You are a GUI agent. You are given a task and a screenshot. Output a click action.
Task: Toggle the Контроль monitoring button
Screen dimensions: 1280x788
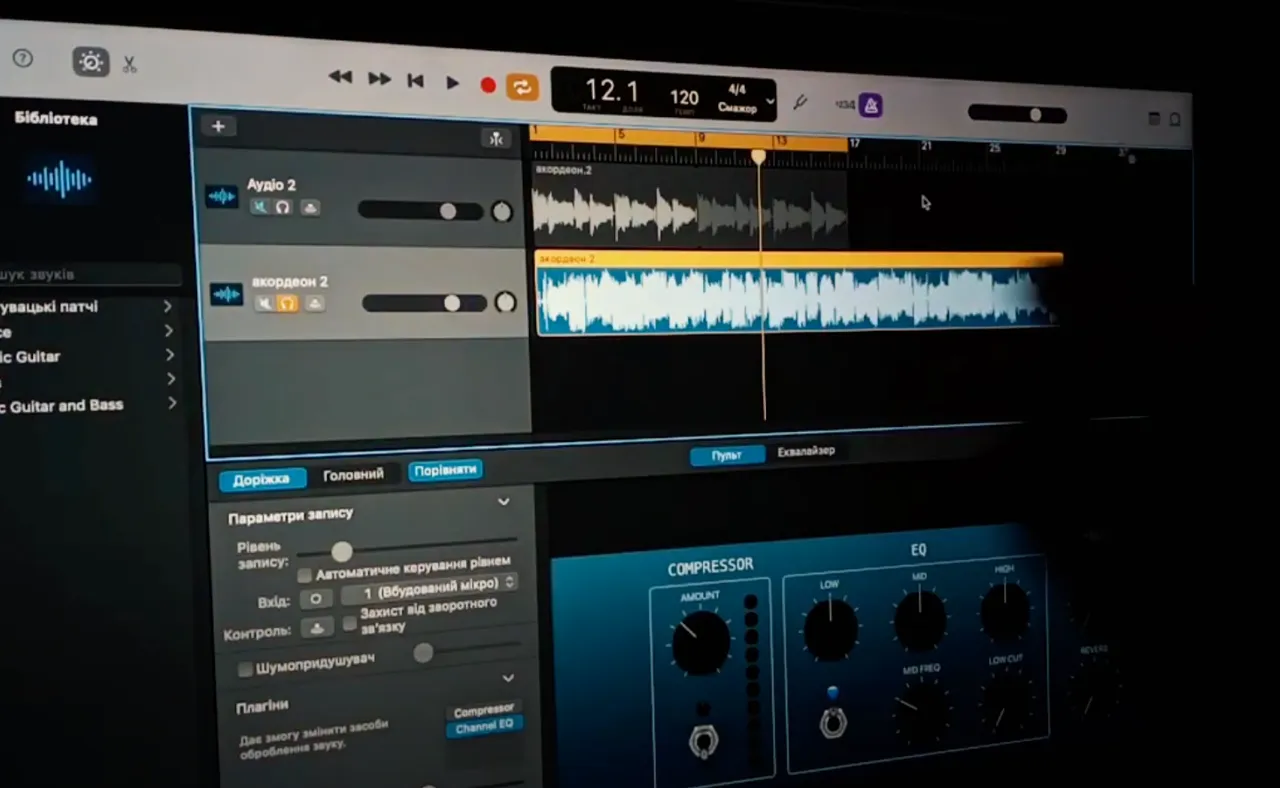[x=318, y=628]
